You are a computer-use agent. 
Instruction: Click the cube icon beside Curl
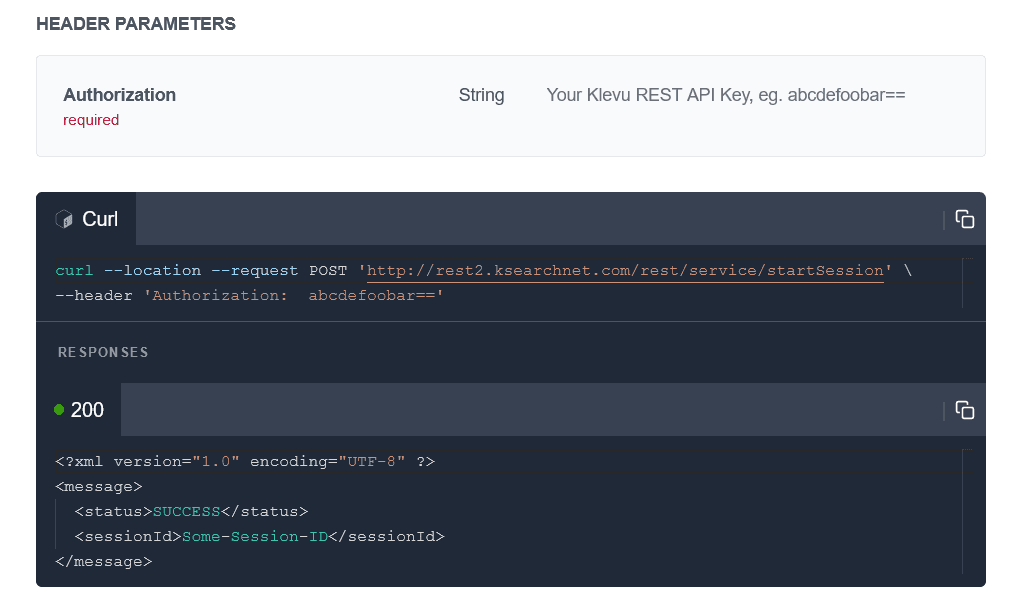(x=64, y=219)
